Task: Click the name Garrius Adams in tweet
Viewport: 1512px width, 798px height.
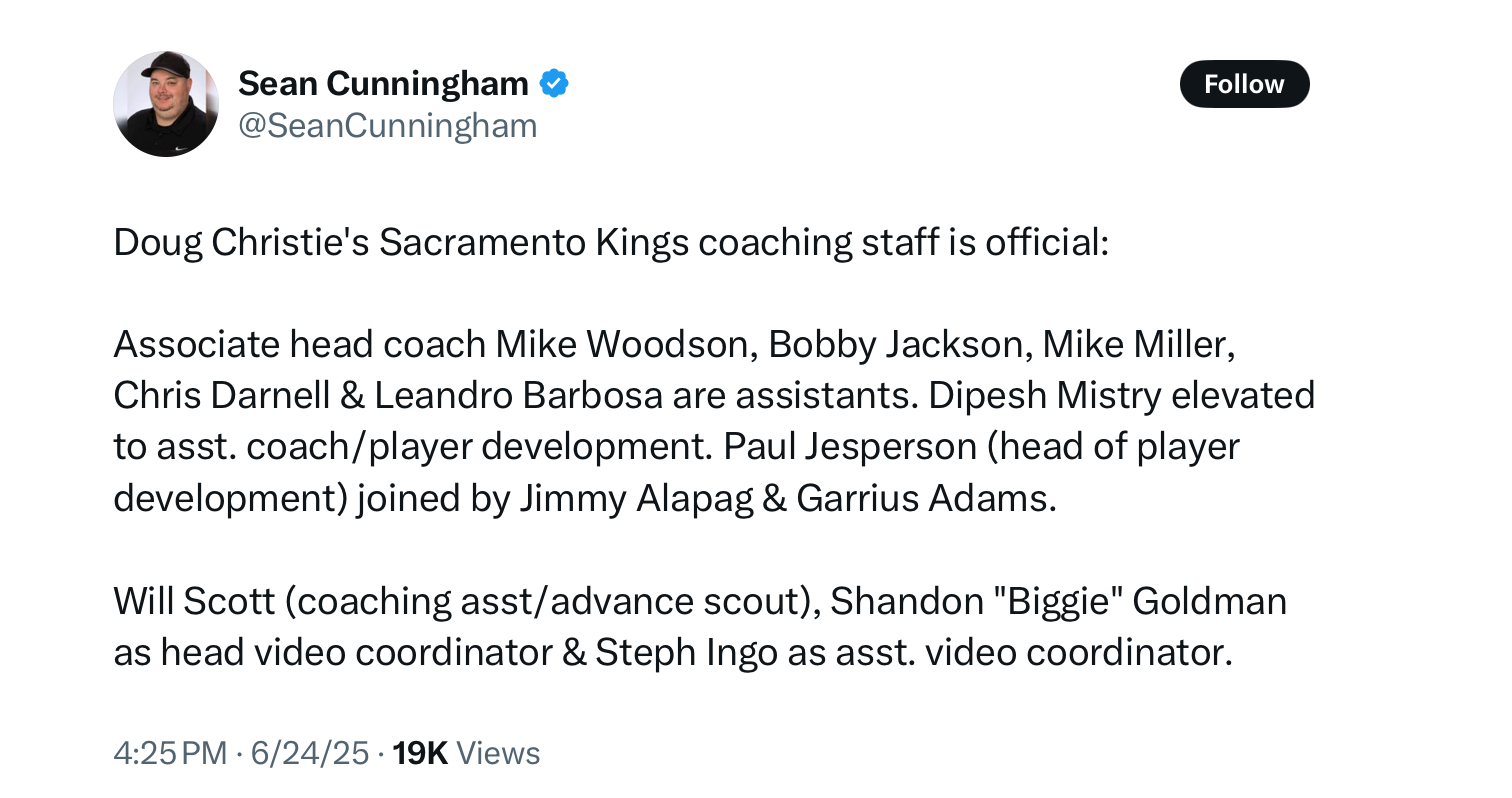Action: coord(925,498)
